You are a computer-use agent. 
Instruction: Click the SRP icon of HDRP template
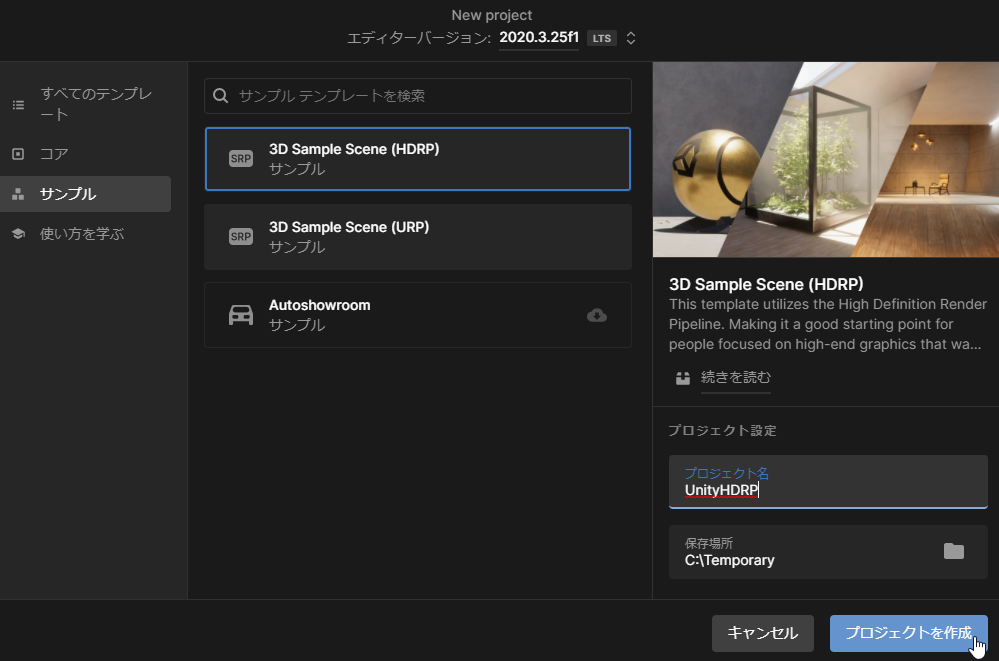pos(241,159)
